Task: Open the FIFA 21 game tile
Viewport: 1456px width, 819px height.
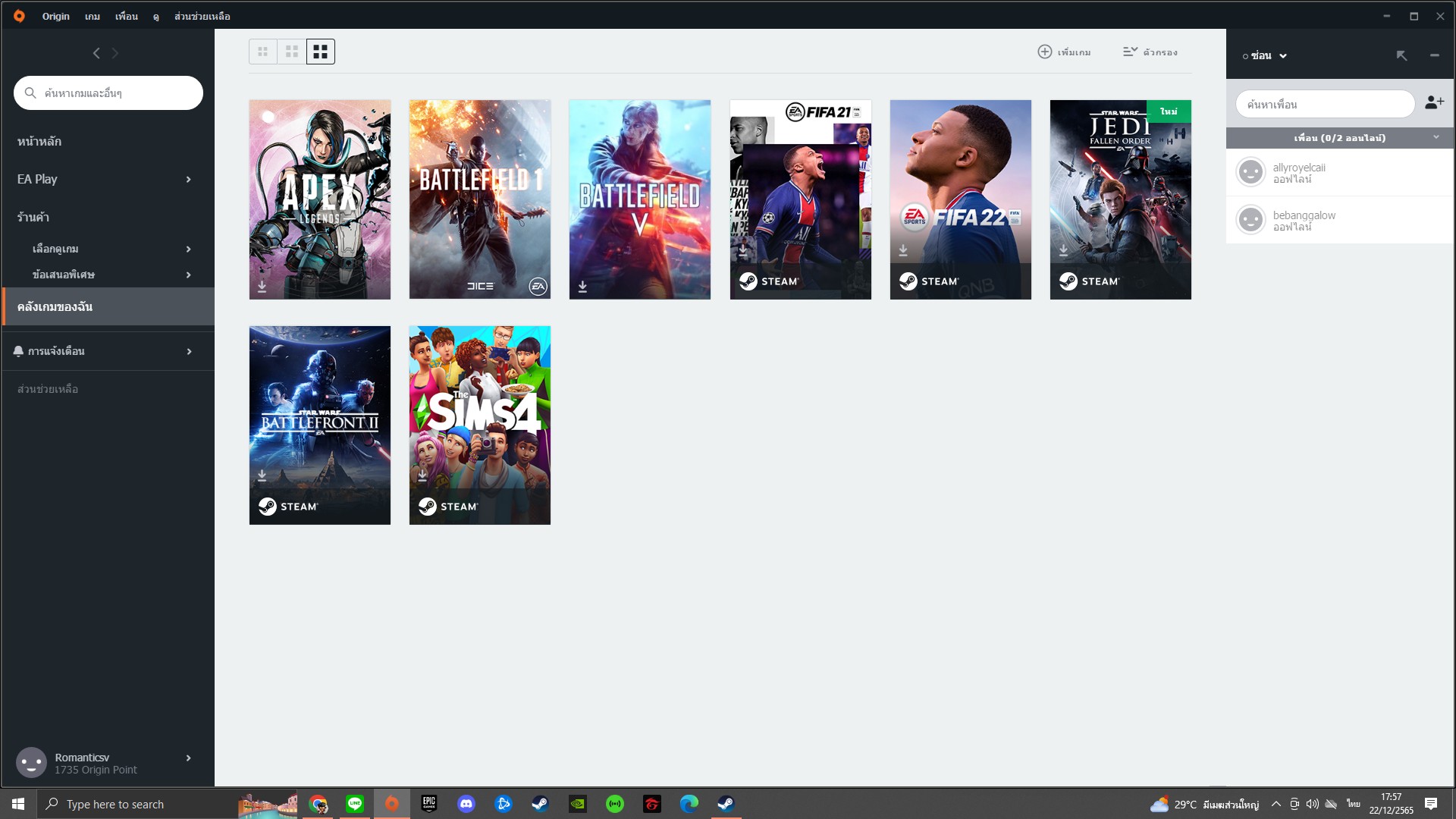Action: pyautogui.click(x=801, y=199)
